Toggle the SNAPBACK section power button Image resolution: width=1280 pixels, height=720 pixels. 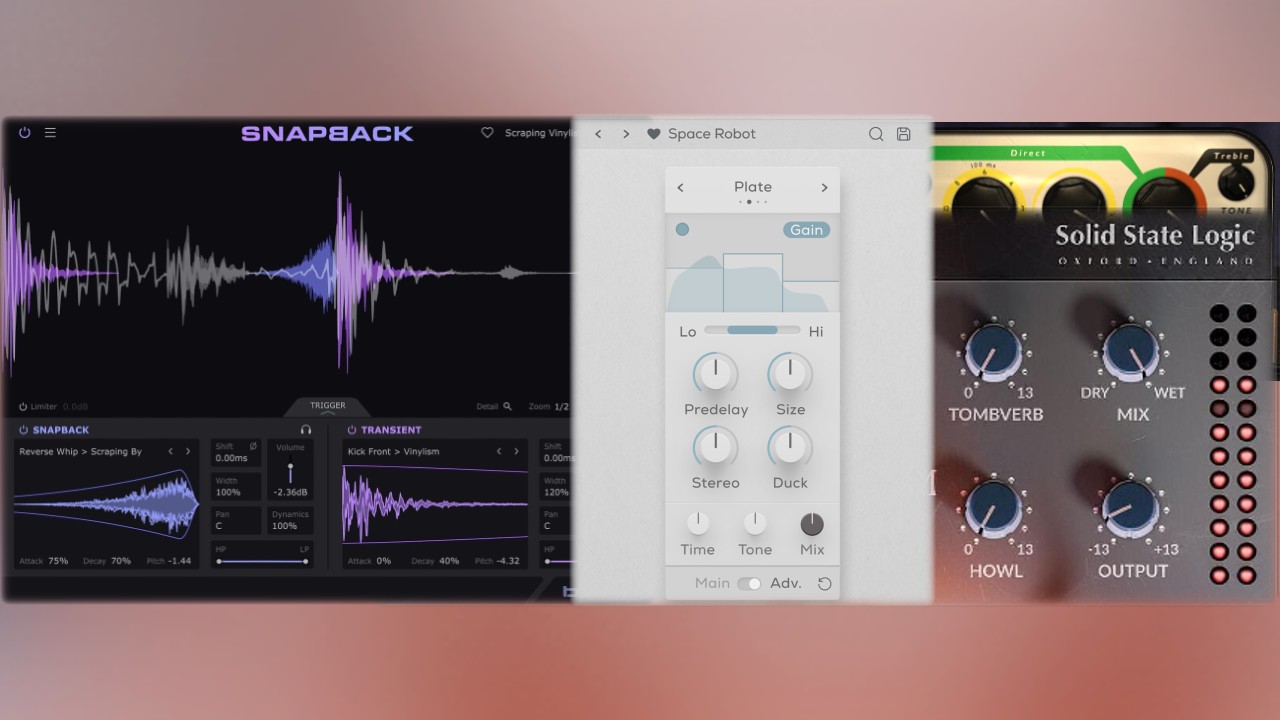click(x=23, y=430)
